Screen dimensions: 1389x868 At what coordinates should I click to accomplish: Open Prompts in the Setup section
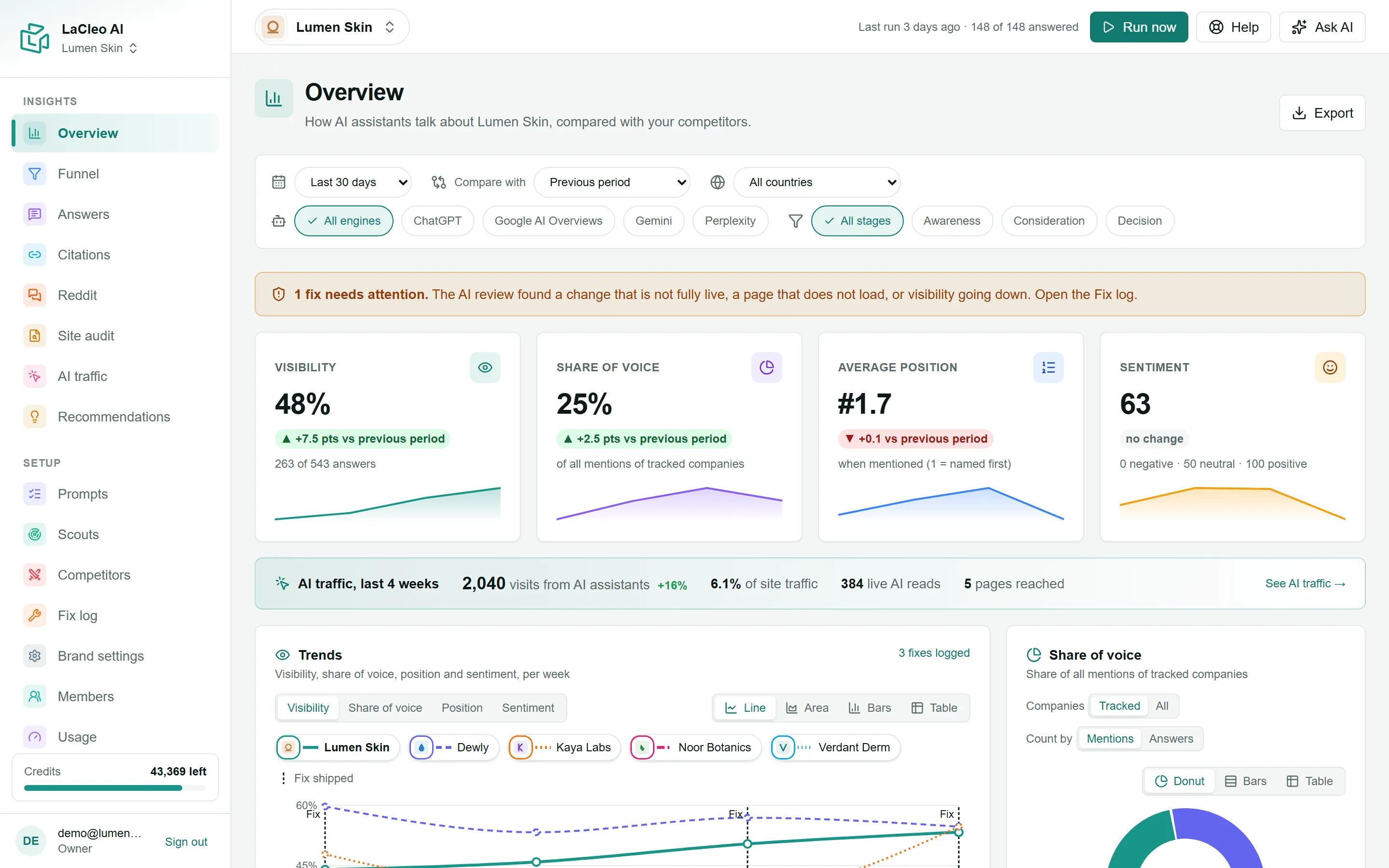pos(115,494)
